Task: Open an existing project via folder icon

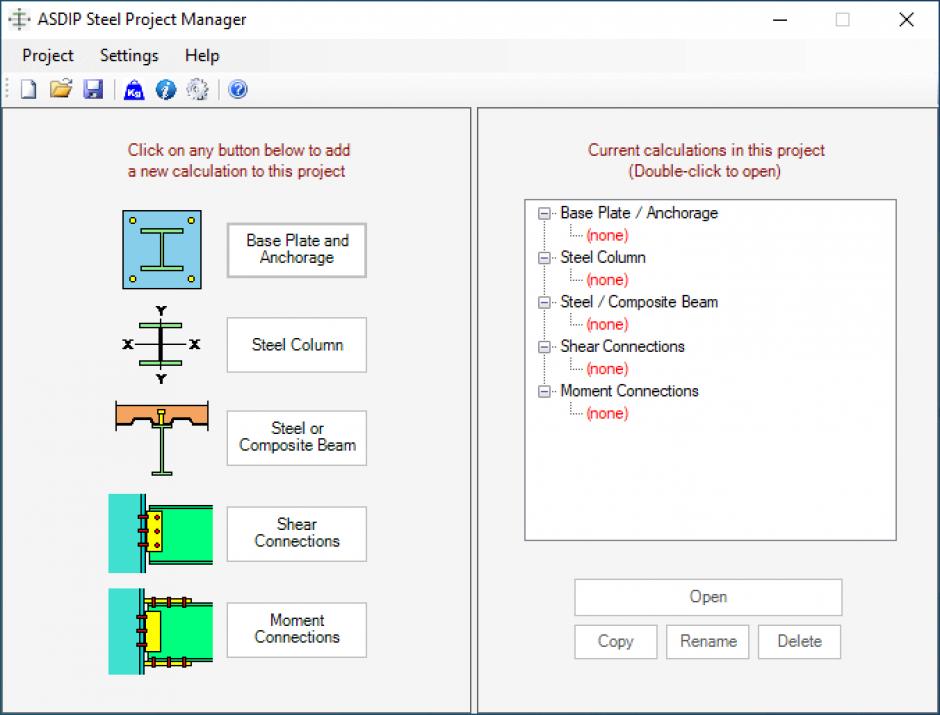Action: [61, 90]
